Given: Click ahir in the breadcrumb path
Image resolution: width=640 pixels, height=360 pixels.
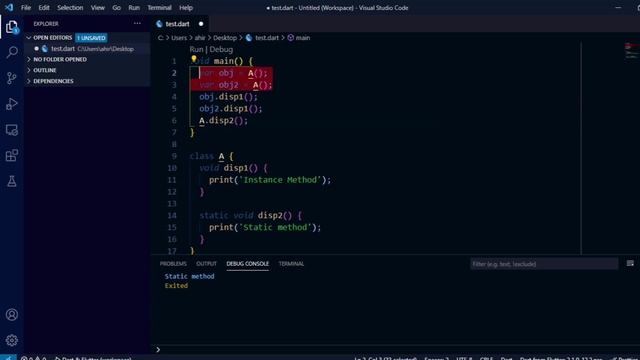Looking at the screenshot, I should pyautogui.click(x=200, y=38).
